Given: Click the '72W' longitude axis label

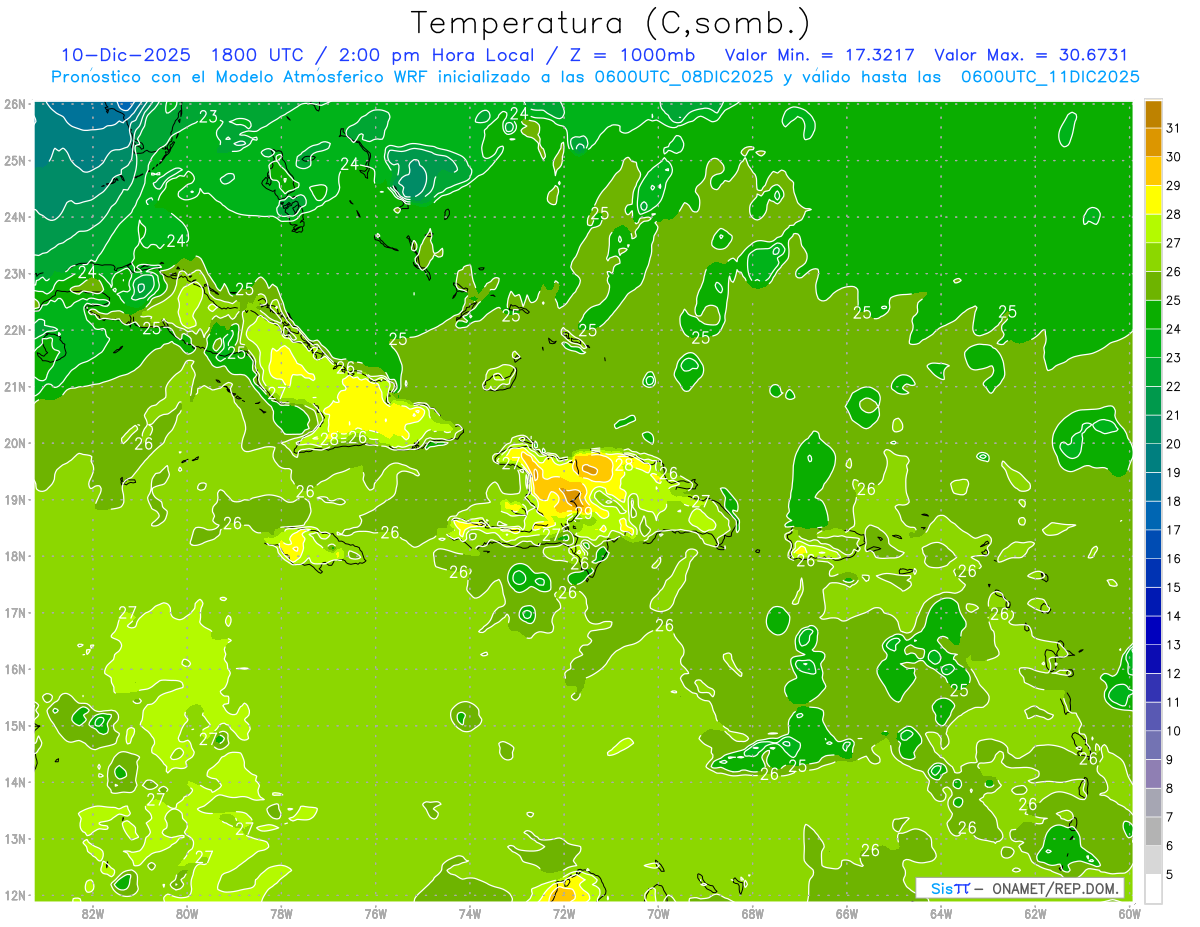Looking at the screenshot, I should pyautogui.click(x=564, y=913).
